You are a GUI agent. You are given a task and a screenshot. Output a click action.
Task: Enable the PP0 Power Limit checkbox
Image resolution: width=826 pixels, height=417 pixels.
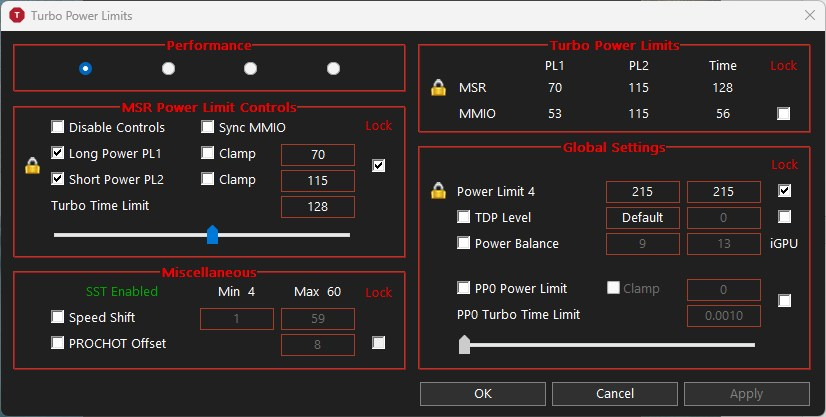pos(463,287)
